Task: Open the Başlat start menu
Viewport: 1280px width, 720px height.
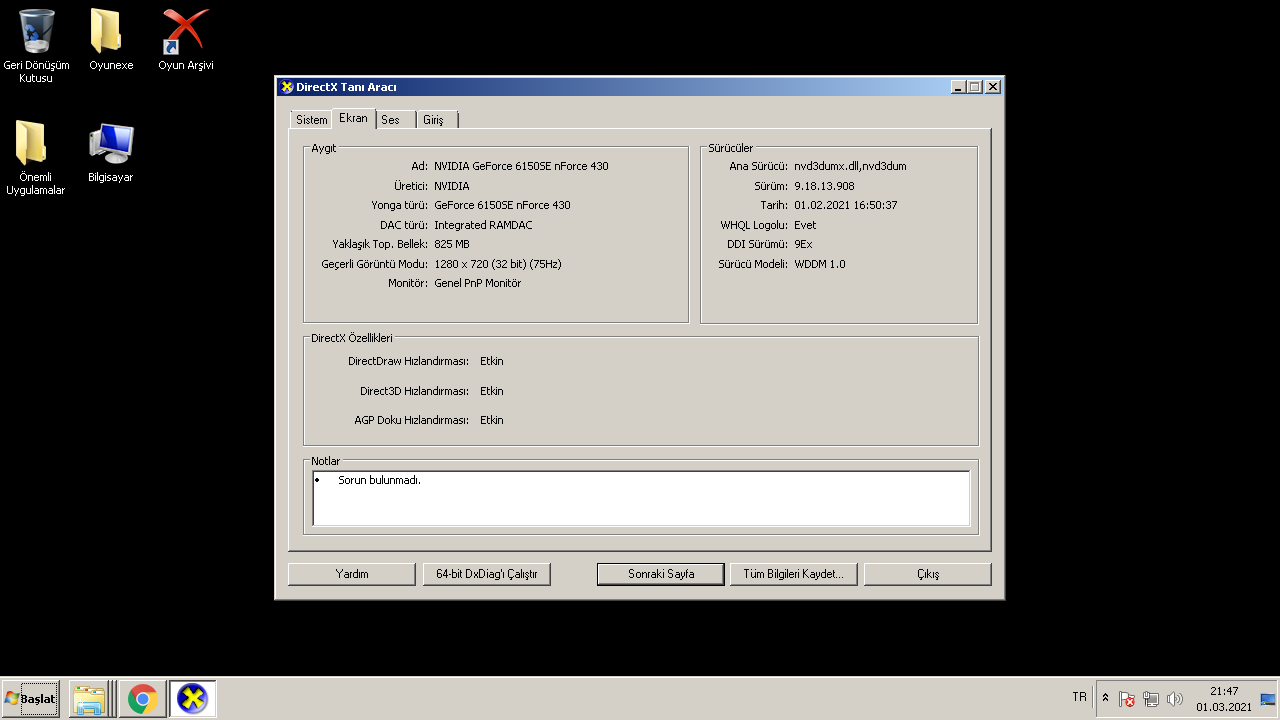Action: click(31, 699)
